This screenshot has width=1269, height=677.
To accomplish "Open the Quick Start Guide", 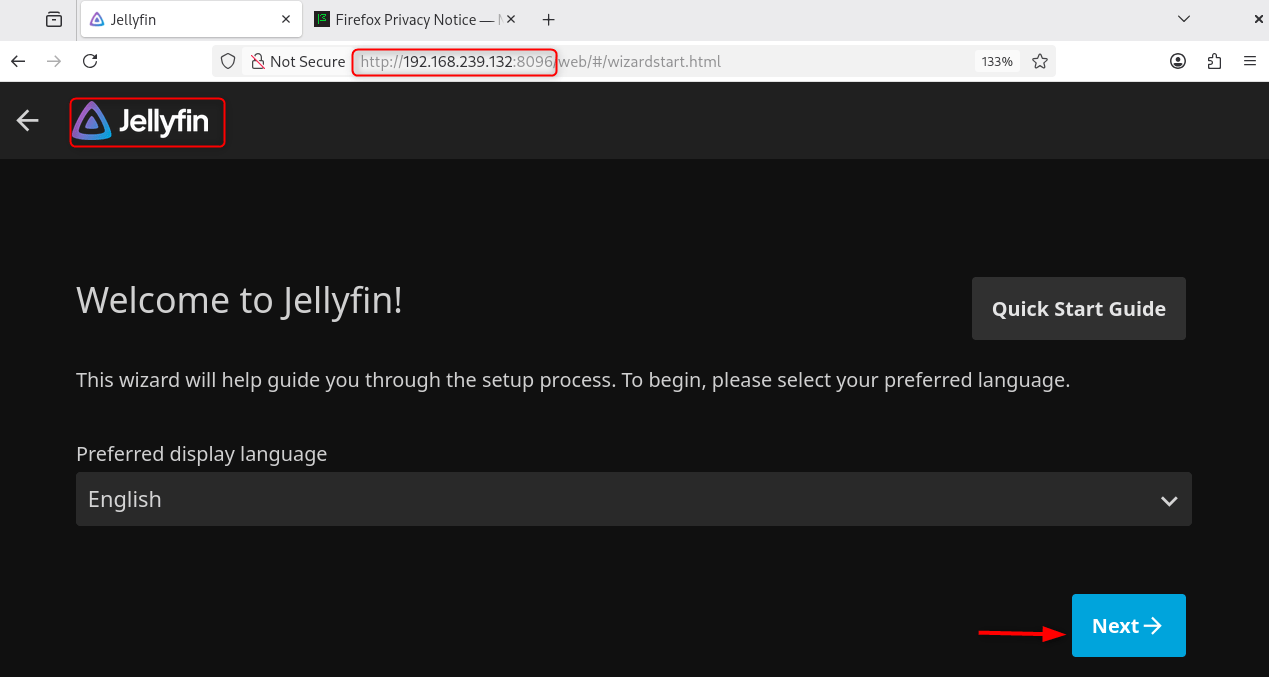I will [x=1078, y=309].
